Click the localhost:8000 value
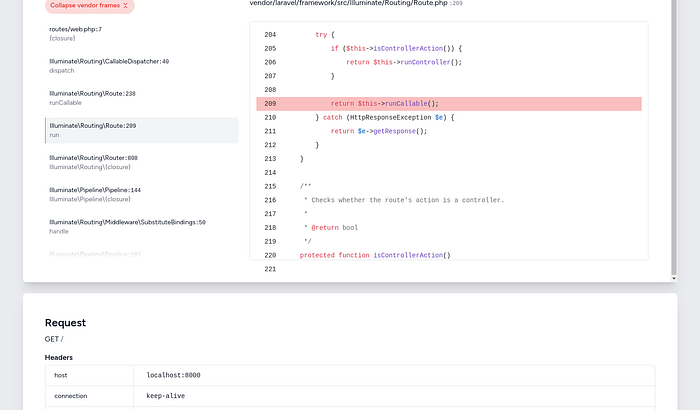This screenshot has height=410, width=700. coord(173,375)
